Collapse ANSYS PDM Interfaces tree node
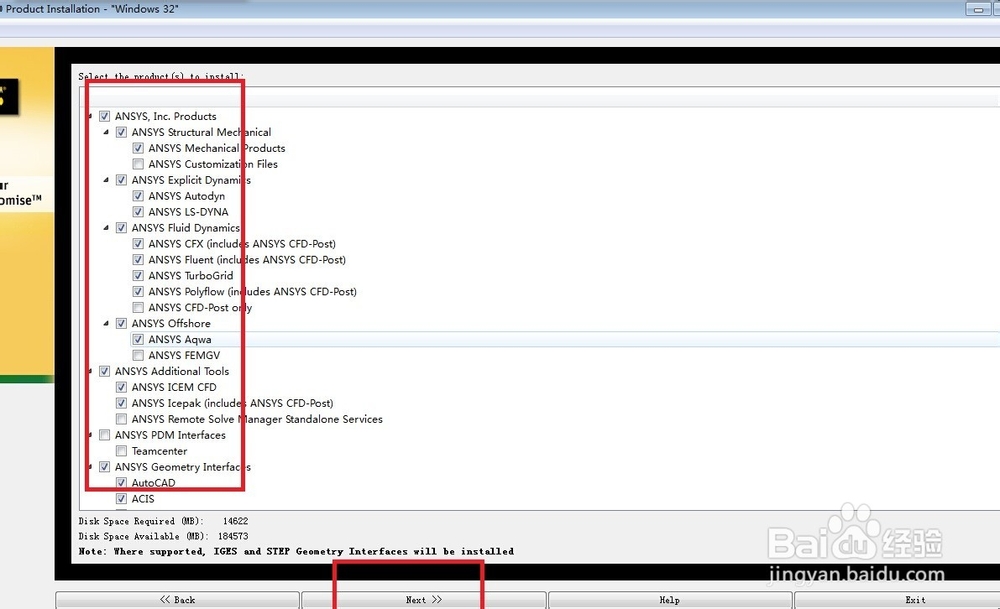Screen dimensions: 1000x609 (90, 435)
